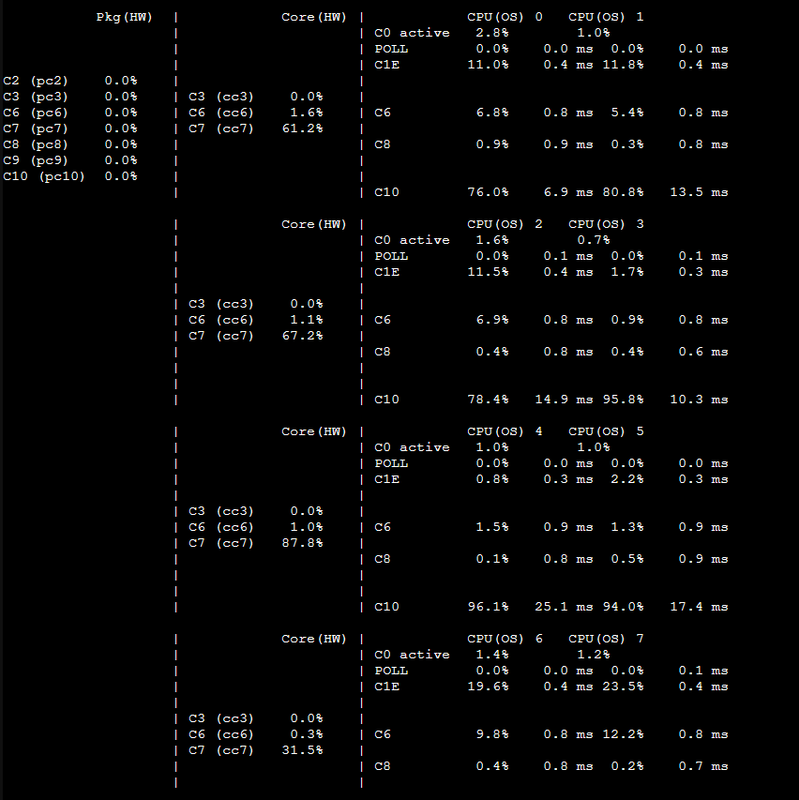Click the CPU(OS) 5 column header
799x800 pixels.
click(606, 432)
